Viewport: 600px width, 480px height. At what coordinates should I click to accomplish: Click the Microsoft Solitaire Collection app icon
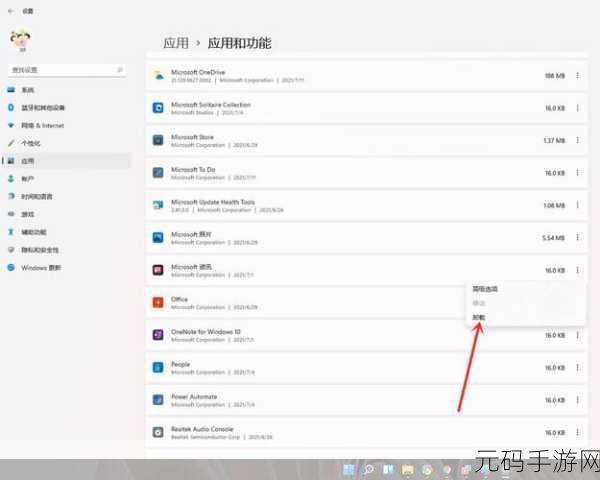pos(158,108)
